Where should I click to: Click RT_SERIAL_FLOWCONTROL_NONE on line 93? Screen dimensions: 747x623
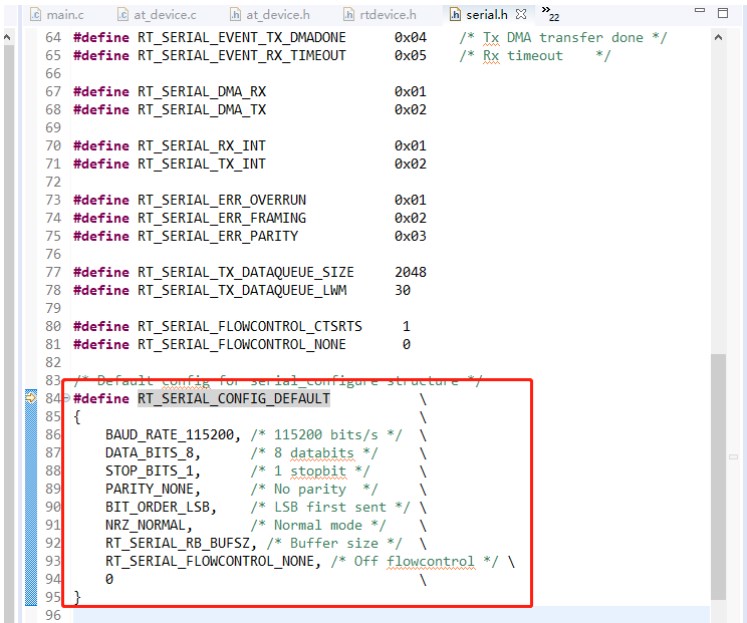(210, 562)
